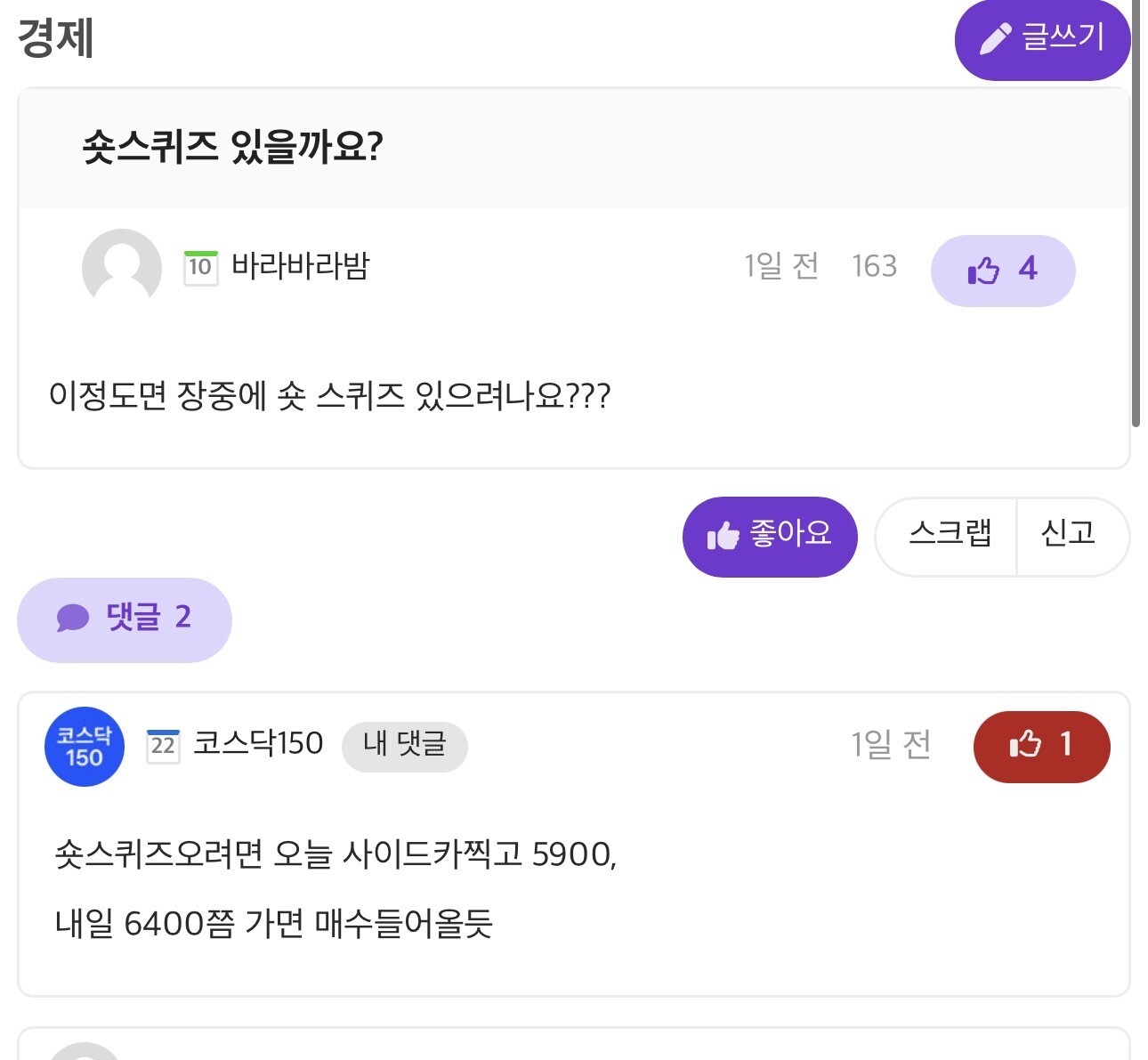Toggle the post like count showing 4
This screenshot has width=1148, height=1060.
[1002, 270]
